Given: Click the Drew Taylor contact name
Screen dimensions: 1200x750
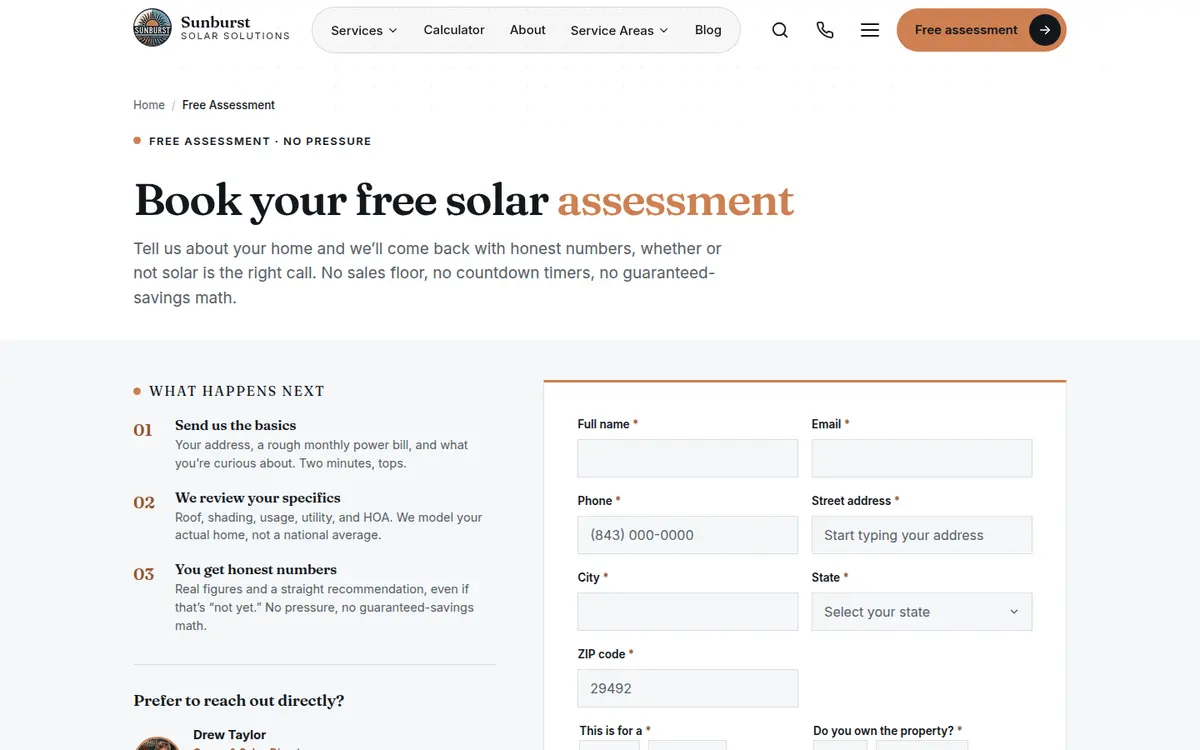Looking at the screenshot, I should tap(229, 735).
